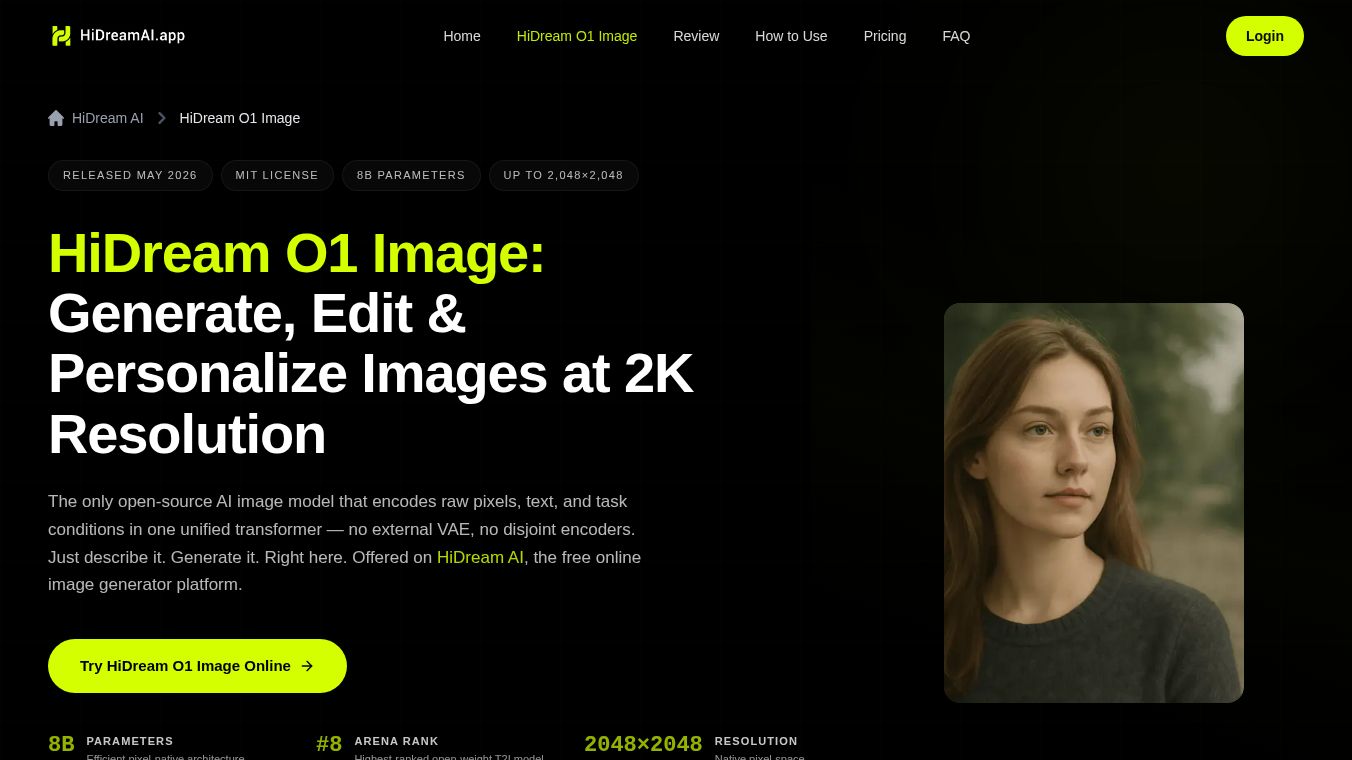Open the Home nav item
The width and height of the screenshot is (1352, 760).
[x=462, y=36]
